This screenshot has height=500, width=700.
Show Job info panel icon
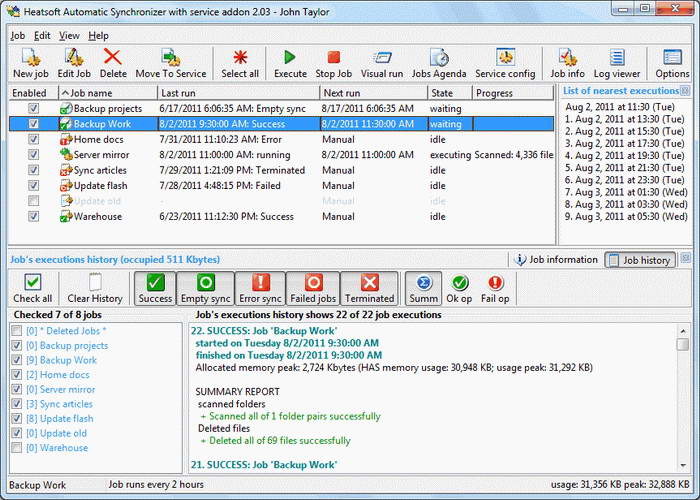pyautogui.click(x=567, y=58)
